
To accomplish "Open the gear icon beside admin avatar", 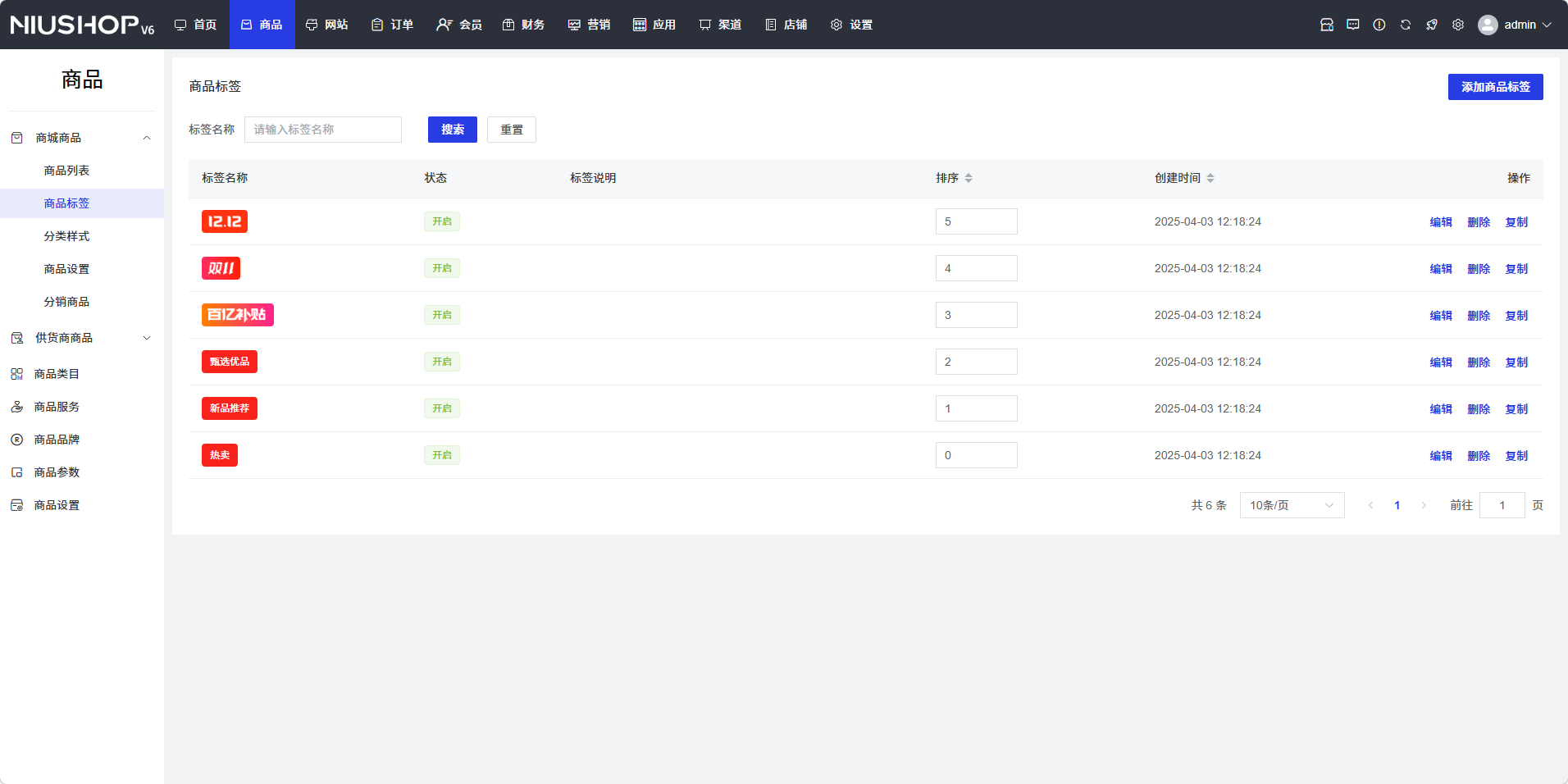I will pos(1457,25).
